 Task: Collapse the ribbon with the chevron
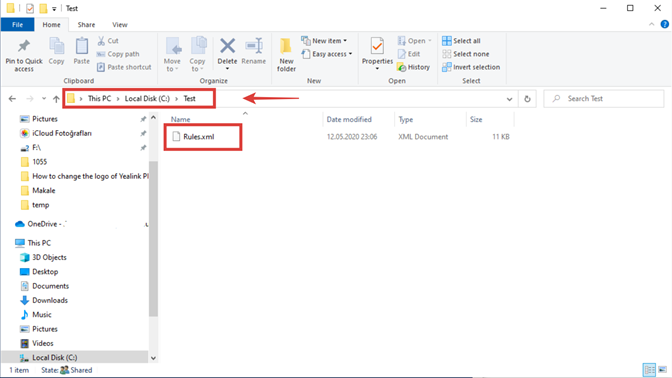(651, 24)
